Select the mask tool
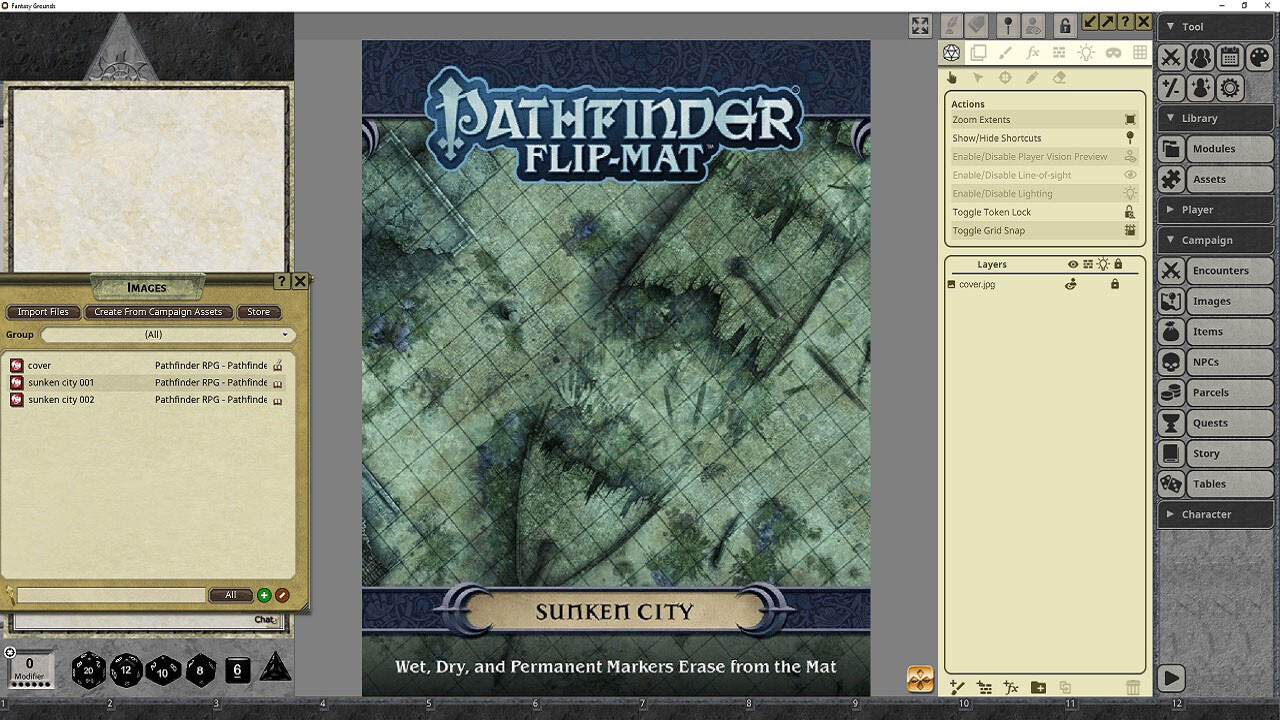 (1111, 52)
